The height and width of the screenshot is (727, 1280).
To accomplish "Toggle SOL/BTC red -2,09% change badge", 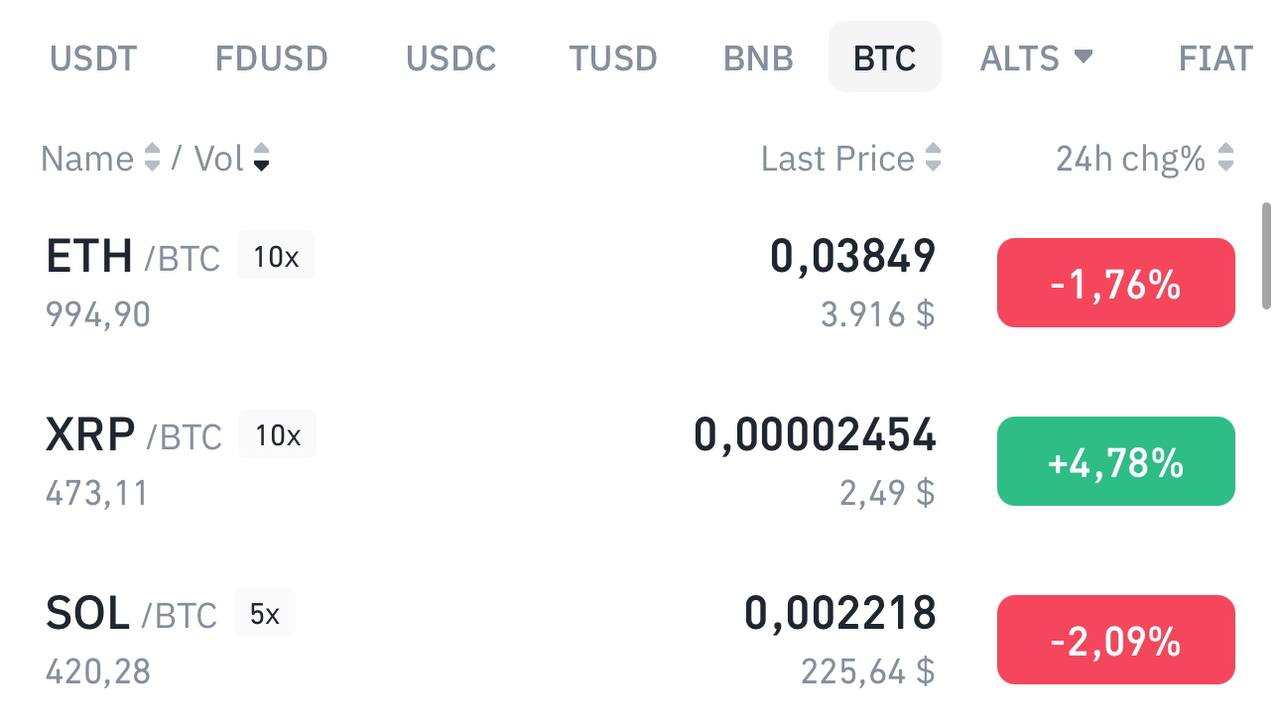I will (1115, 639).
